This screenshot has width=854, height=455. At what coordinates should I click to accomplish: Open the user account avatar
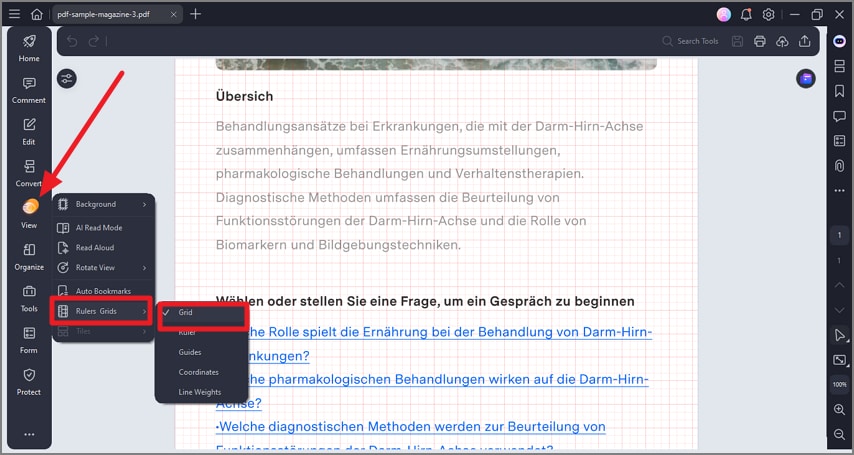(x=724, y=15)
